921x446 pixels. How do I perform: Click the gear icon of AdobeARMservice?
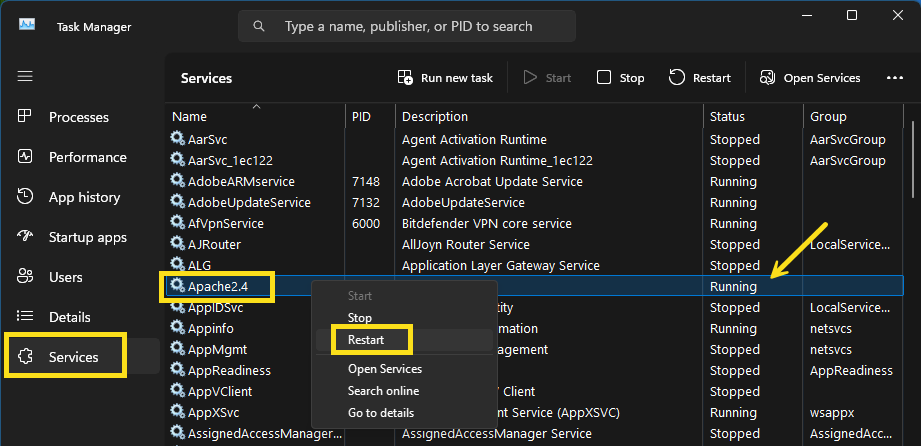tap(177, 181)
